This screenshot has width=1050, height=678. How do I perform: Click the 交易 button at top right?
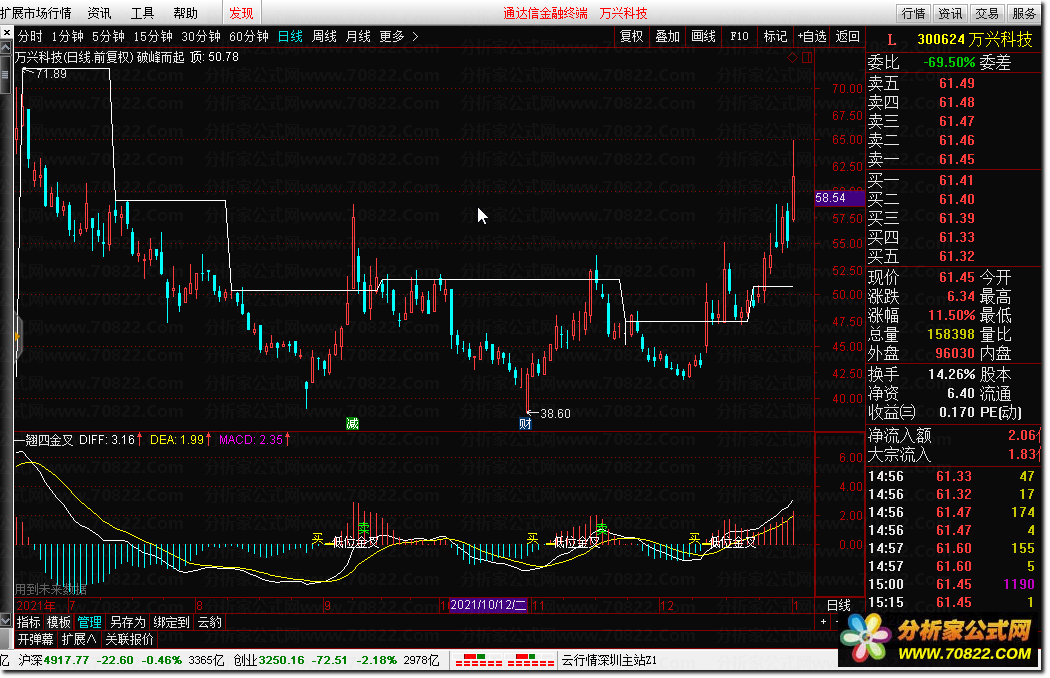tap(987, 13)
